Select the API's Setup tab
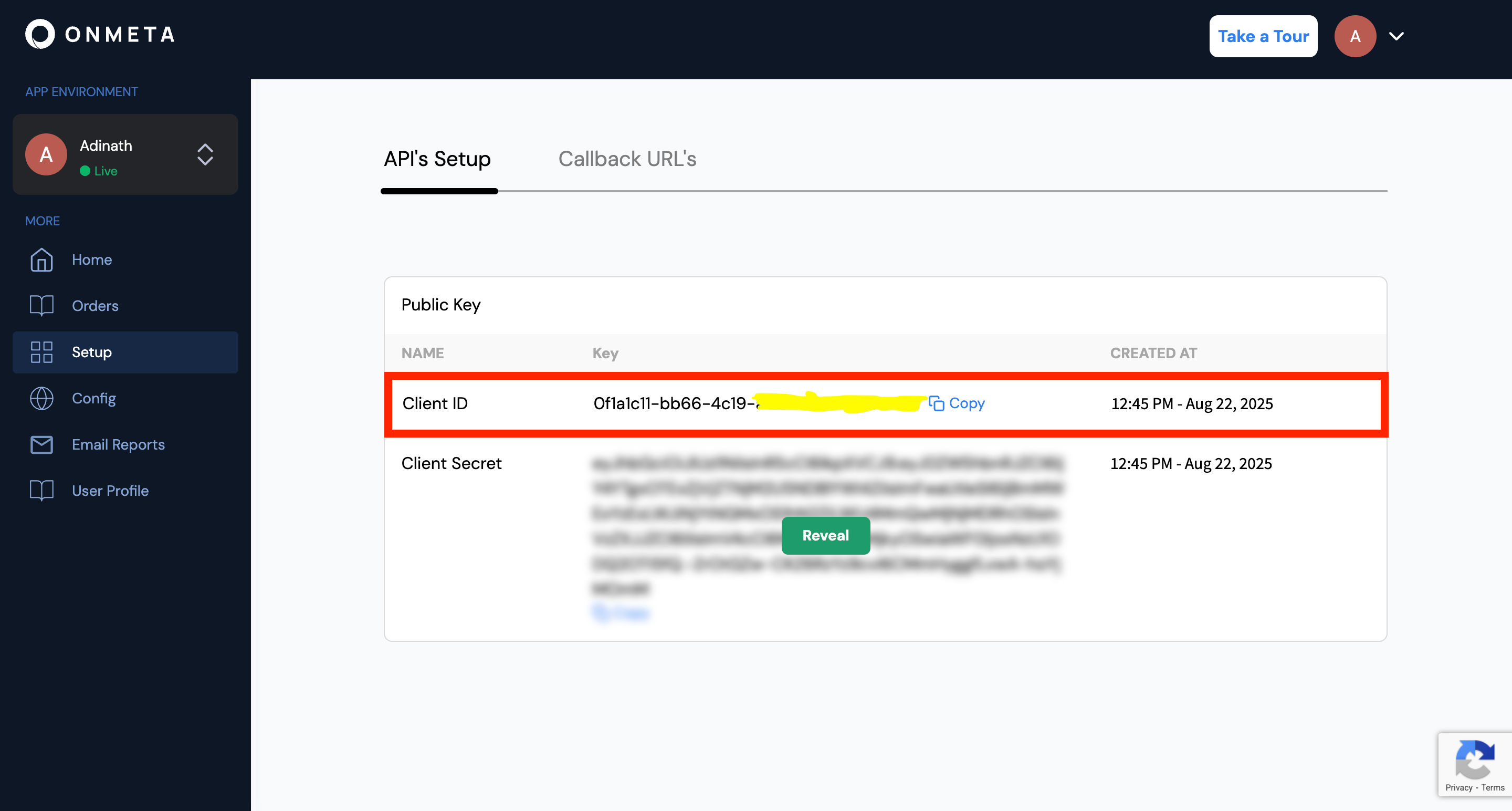The width and height of the screenshot is (1512, 811). [x=437, y=159]
